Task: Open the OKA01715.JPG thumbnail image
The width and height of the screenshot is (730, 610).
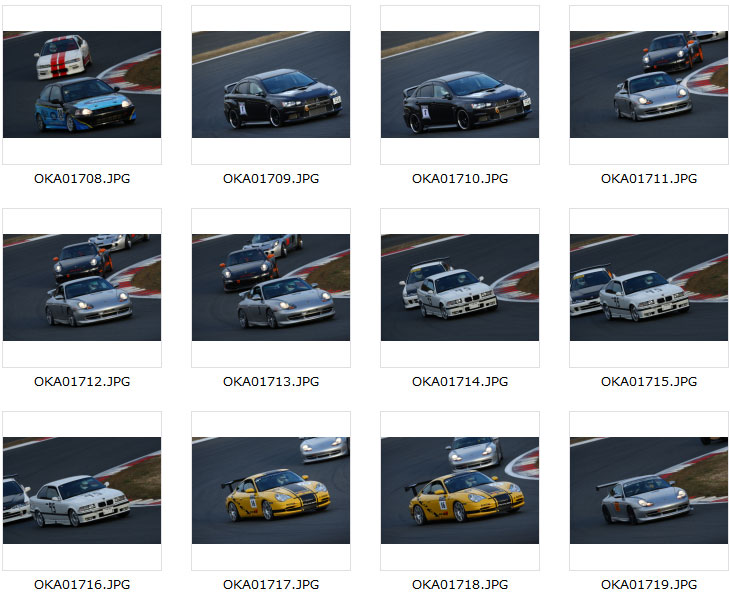Action: tap(649, 287)
